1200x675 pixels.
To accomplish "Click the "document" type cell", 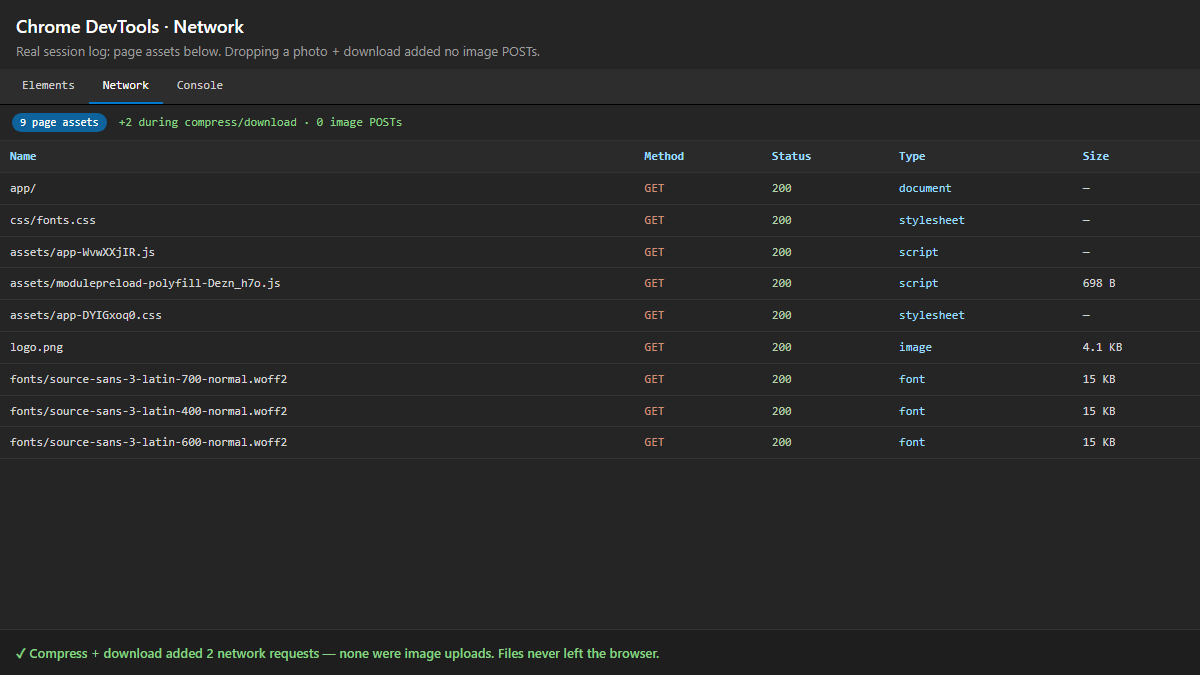I will [x=925, y=188].
